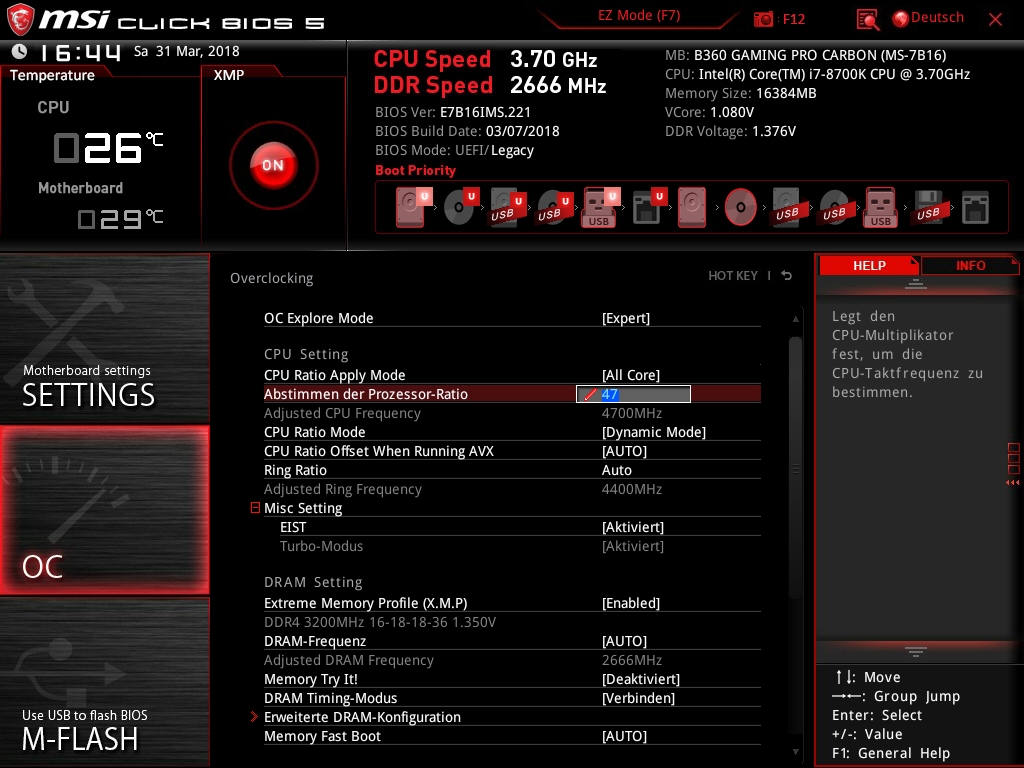Click the grip icon above the key legend
The width and height of the screenshot is (1024, 768).
coord(916,651)
